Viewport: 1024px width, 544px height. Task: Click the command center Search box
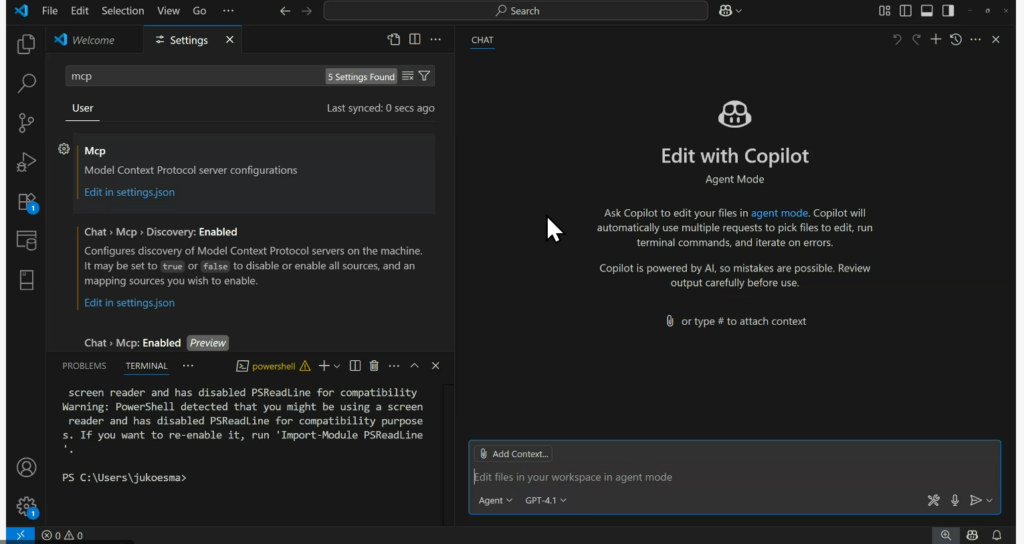pos(516,10)
